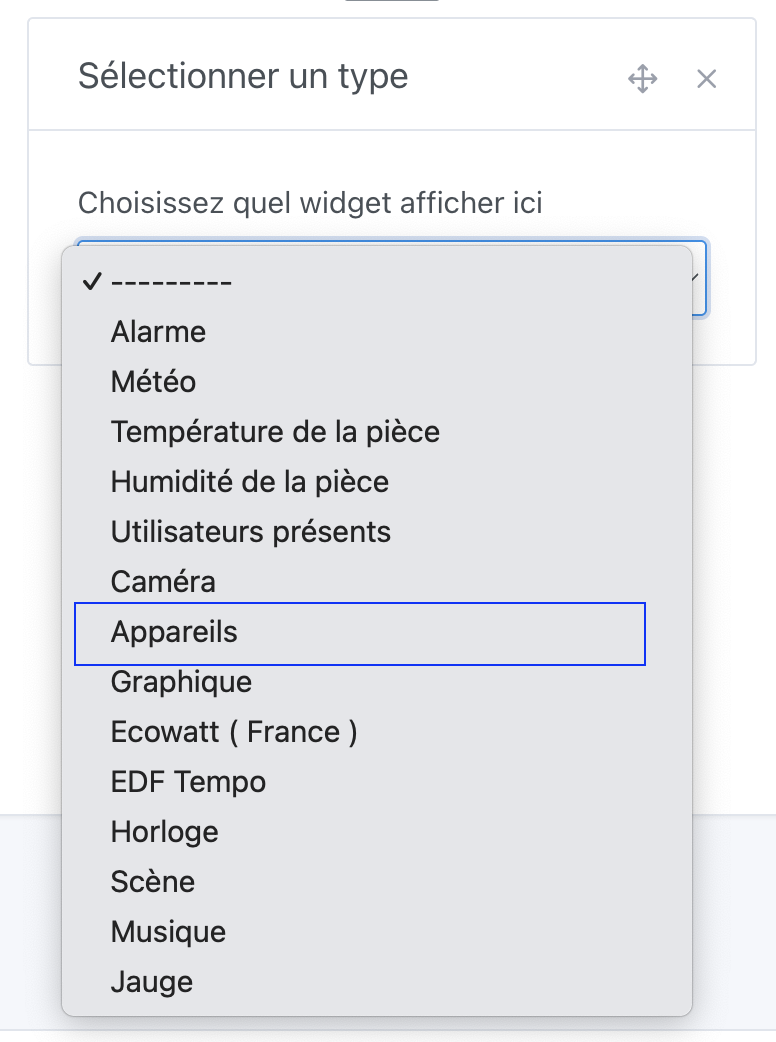Choose Alarme from the list

158,331
